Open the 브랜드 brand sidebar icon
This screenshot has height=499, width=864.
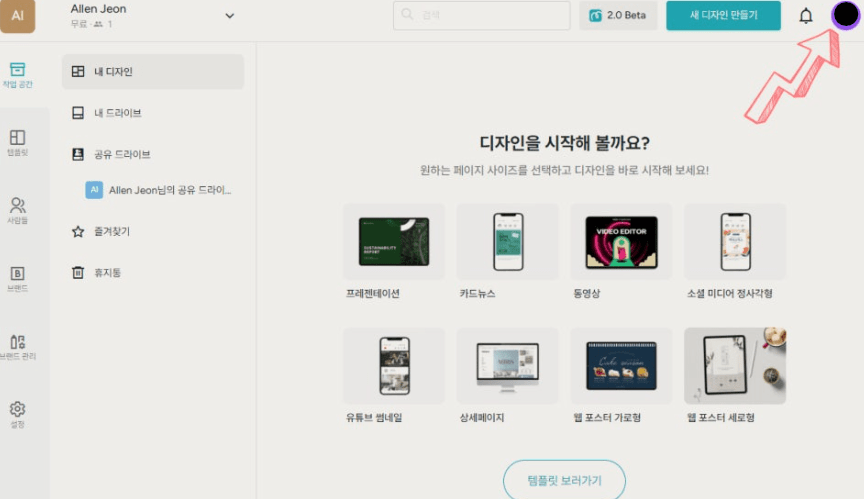[17, 278]
